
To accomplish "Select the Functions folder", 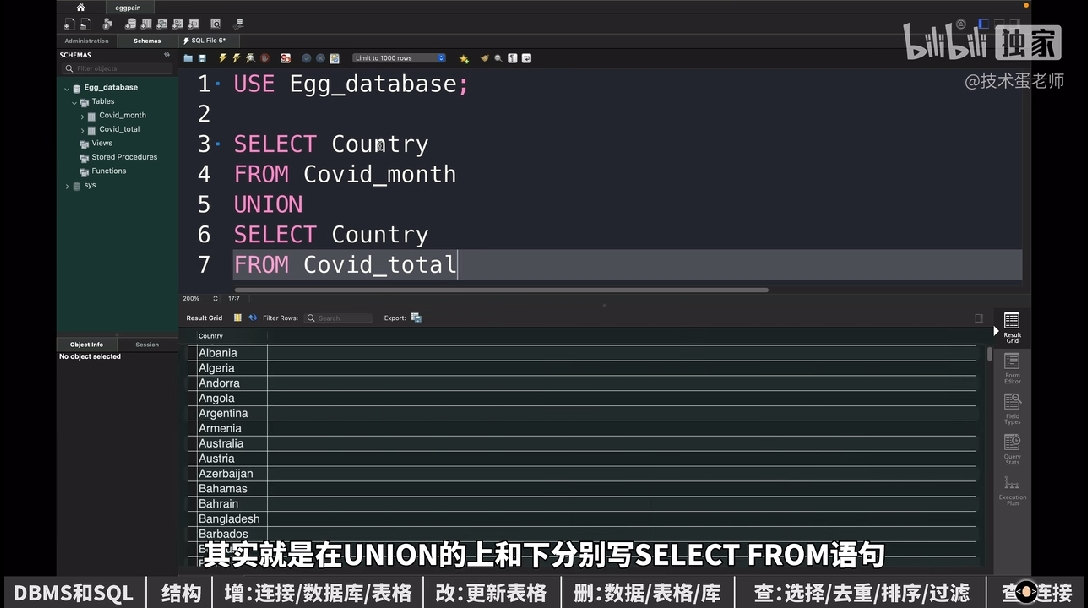I will click(109, 171).
